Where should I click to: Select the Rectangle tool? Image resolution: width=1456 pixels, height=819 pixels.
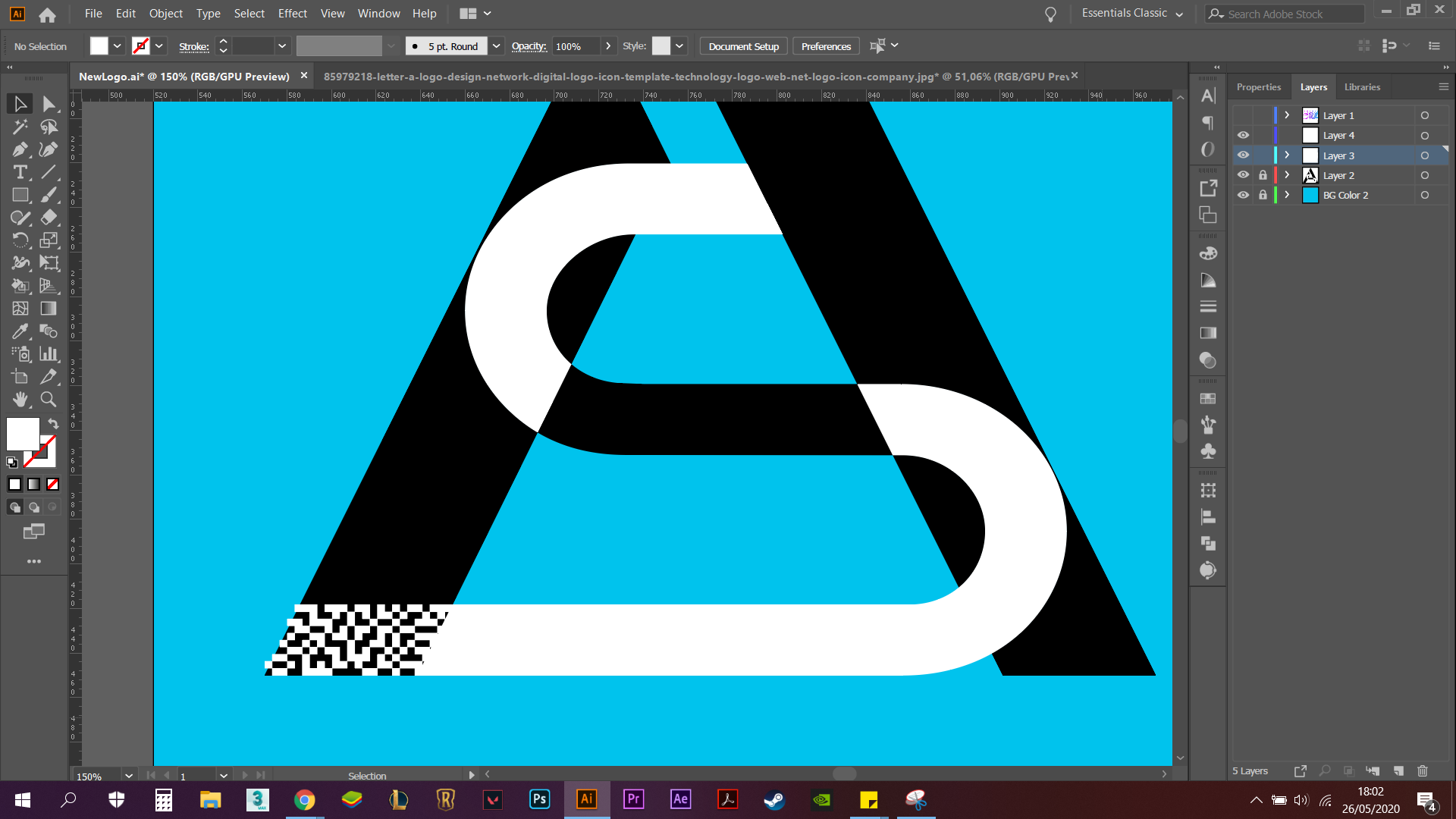point(20,195)
